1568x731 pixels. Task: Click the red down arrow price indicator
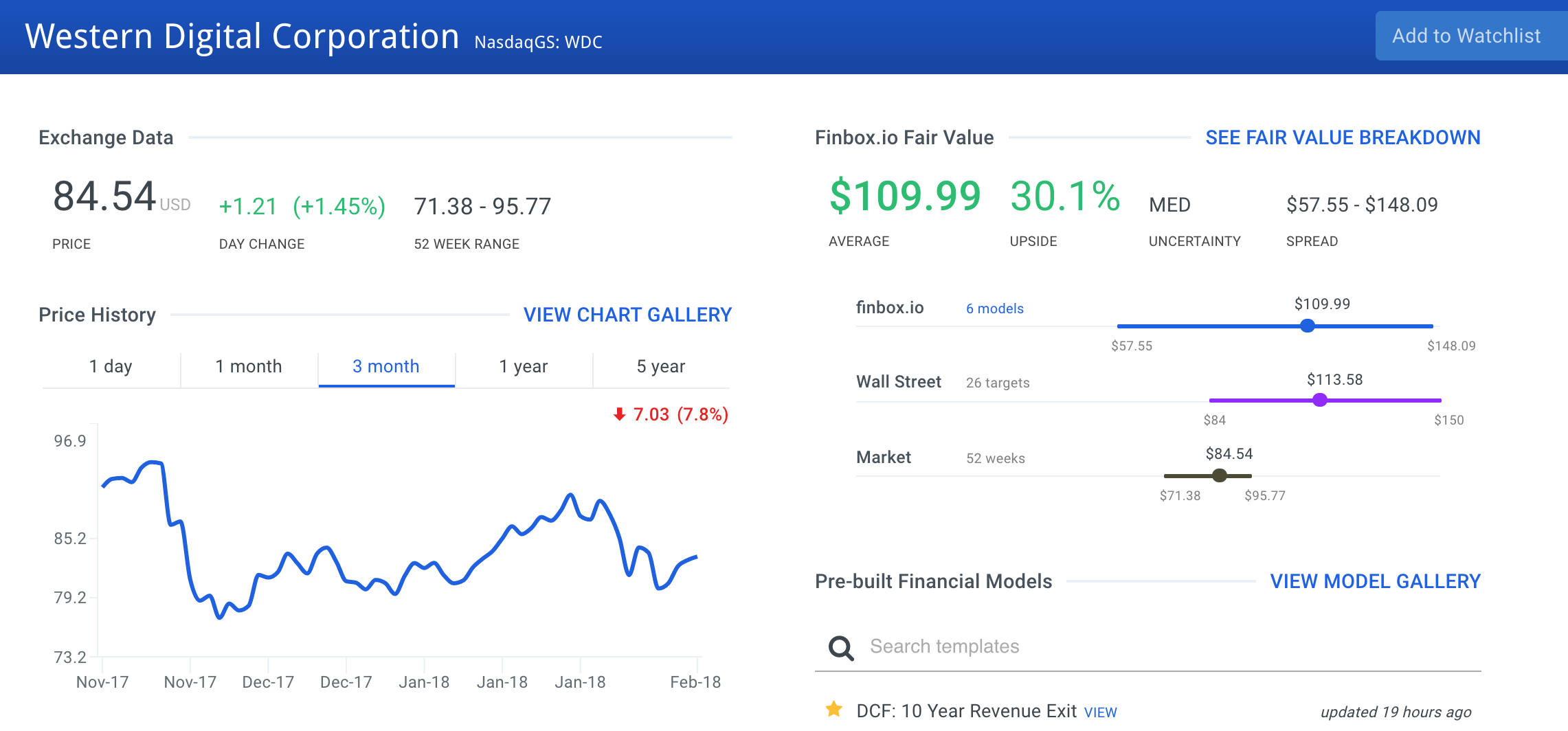(x=619, y=414)
